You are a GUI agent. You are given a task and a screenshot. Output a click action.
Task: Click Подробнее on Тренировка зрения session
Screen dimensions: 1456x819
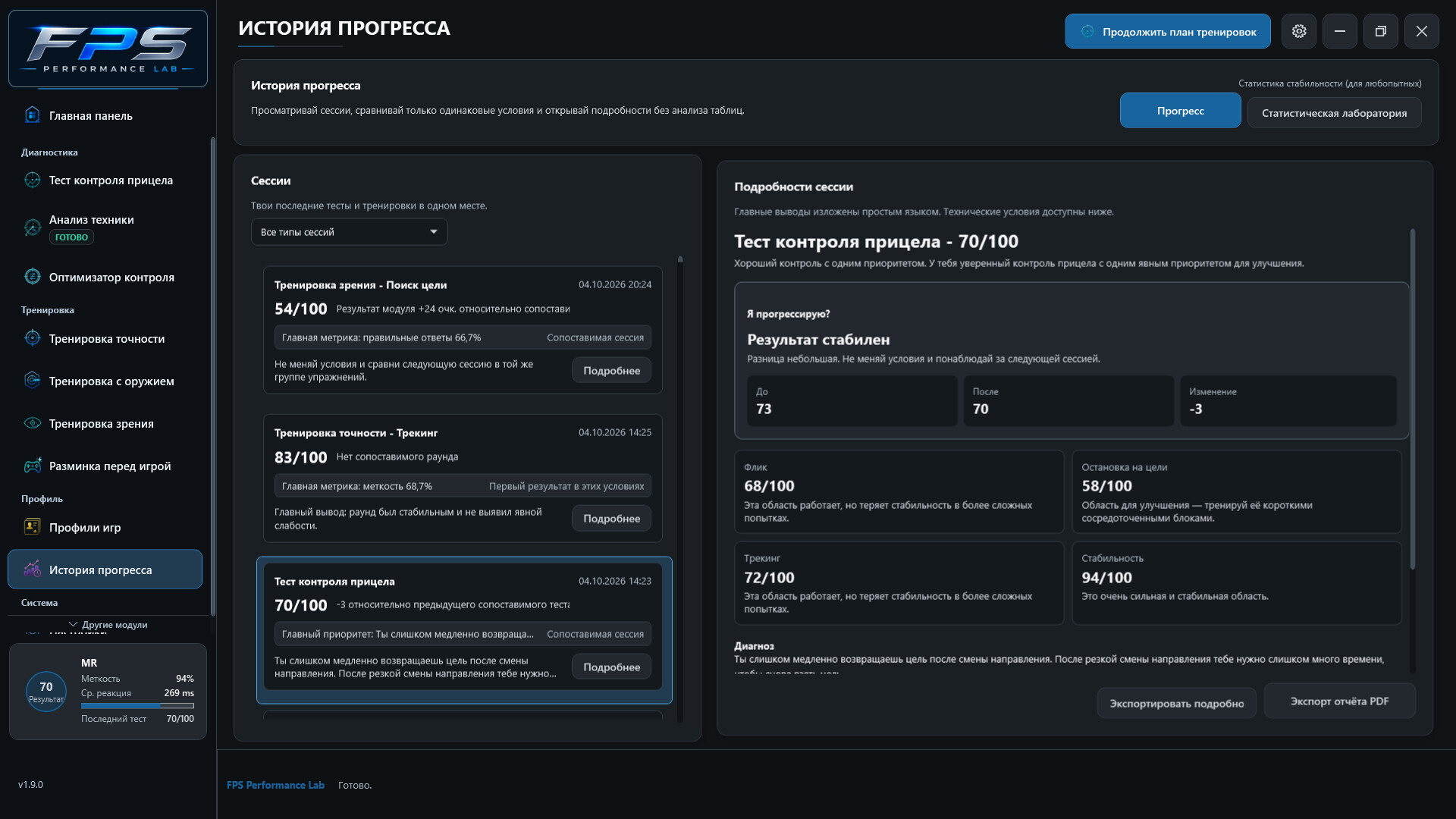[611, 371]
